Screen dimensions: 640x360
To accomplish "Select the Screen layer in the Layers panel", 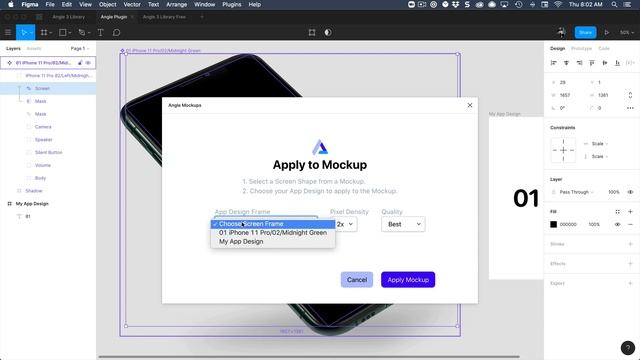I will pyautogui.click(x=48, y=89).
